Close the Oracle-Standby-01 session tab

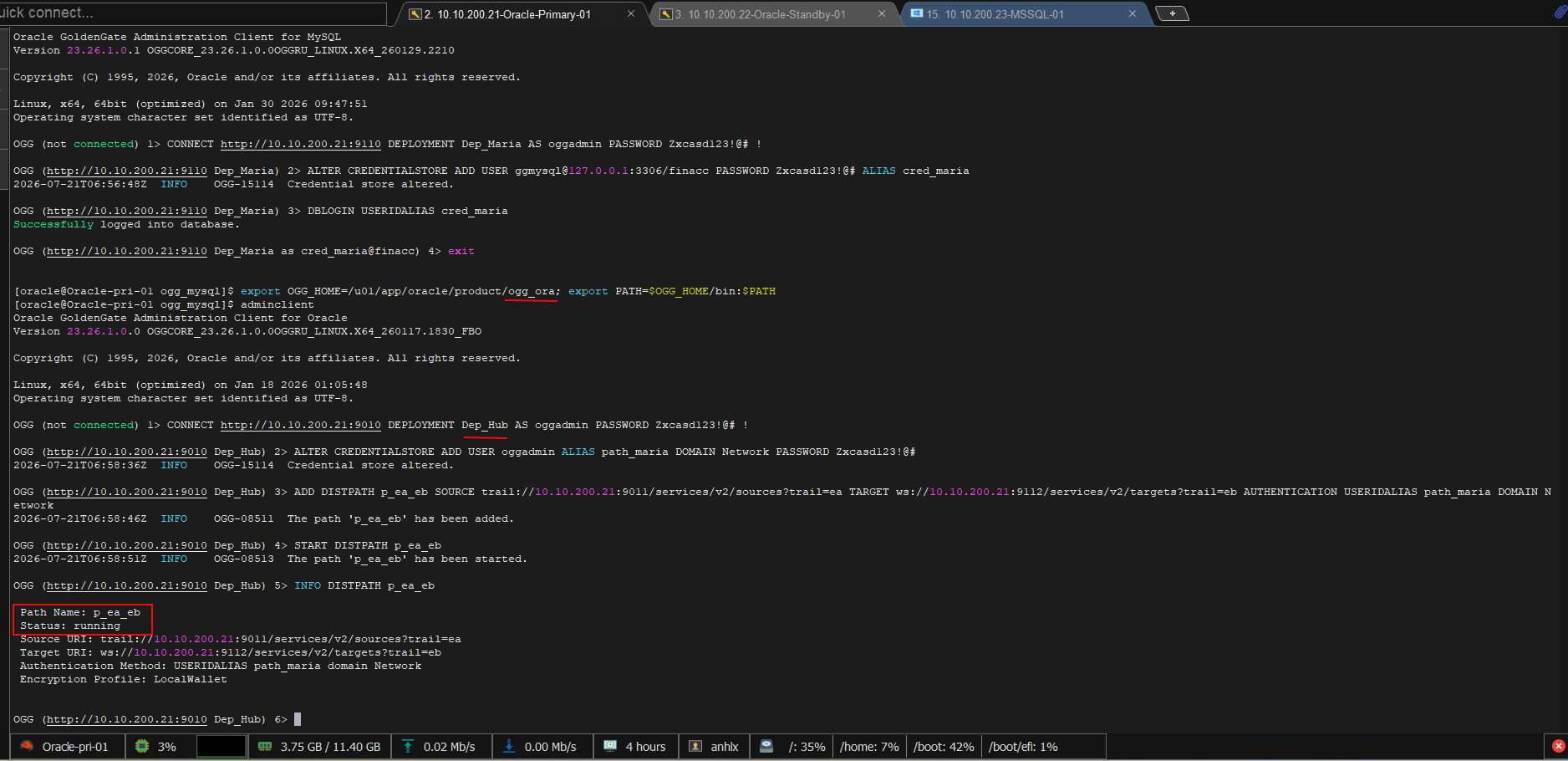pyautogui.click(x=881, y=14)
